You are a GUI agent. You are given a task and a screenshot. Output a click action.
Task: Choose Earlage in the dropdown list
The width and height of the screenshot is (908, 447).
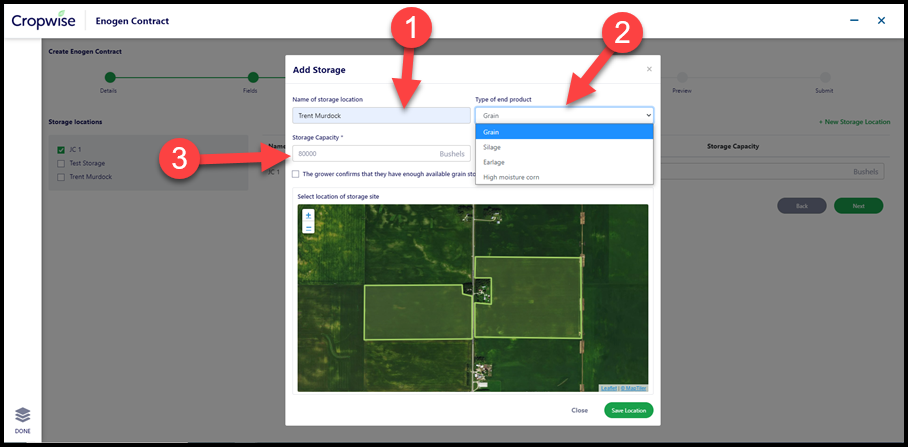[x=564, y=162]
